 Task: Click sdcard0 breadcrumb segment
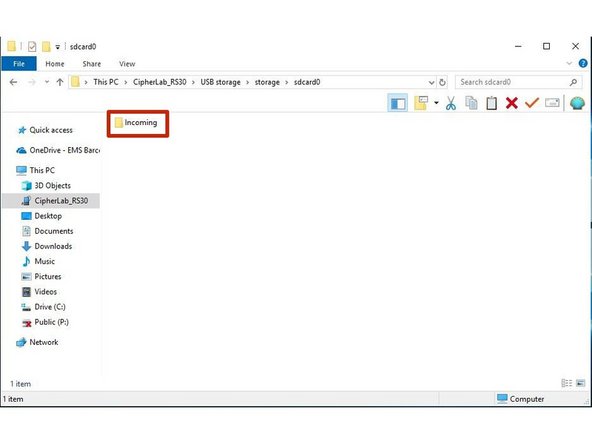pos(307,82)
